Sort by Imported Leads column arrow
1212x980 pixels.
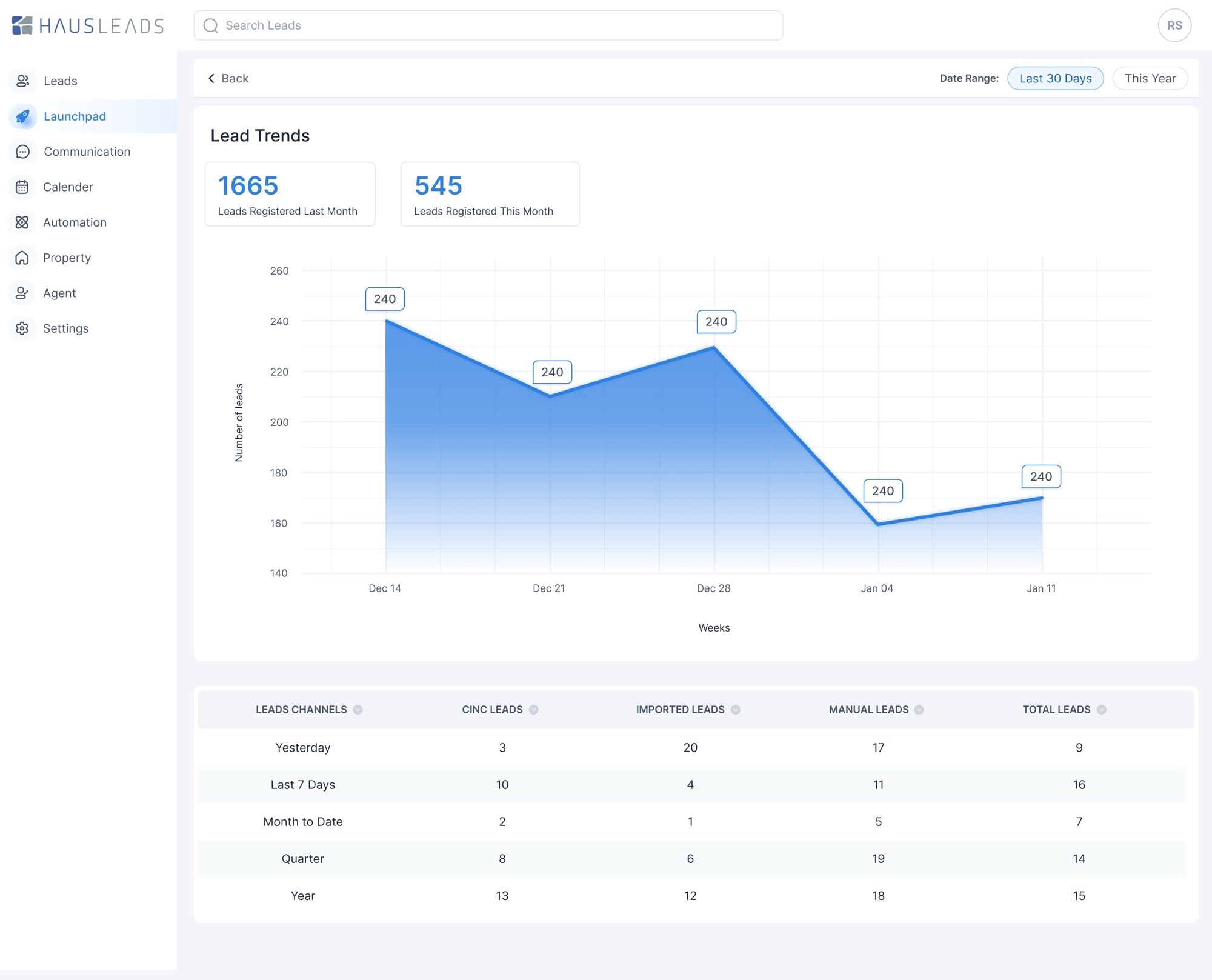(x=735, y=710)
